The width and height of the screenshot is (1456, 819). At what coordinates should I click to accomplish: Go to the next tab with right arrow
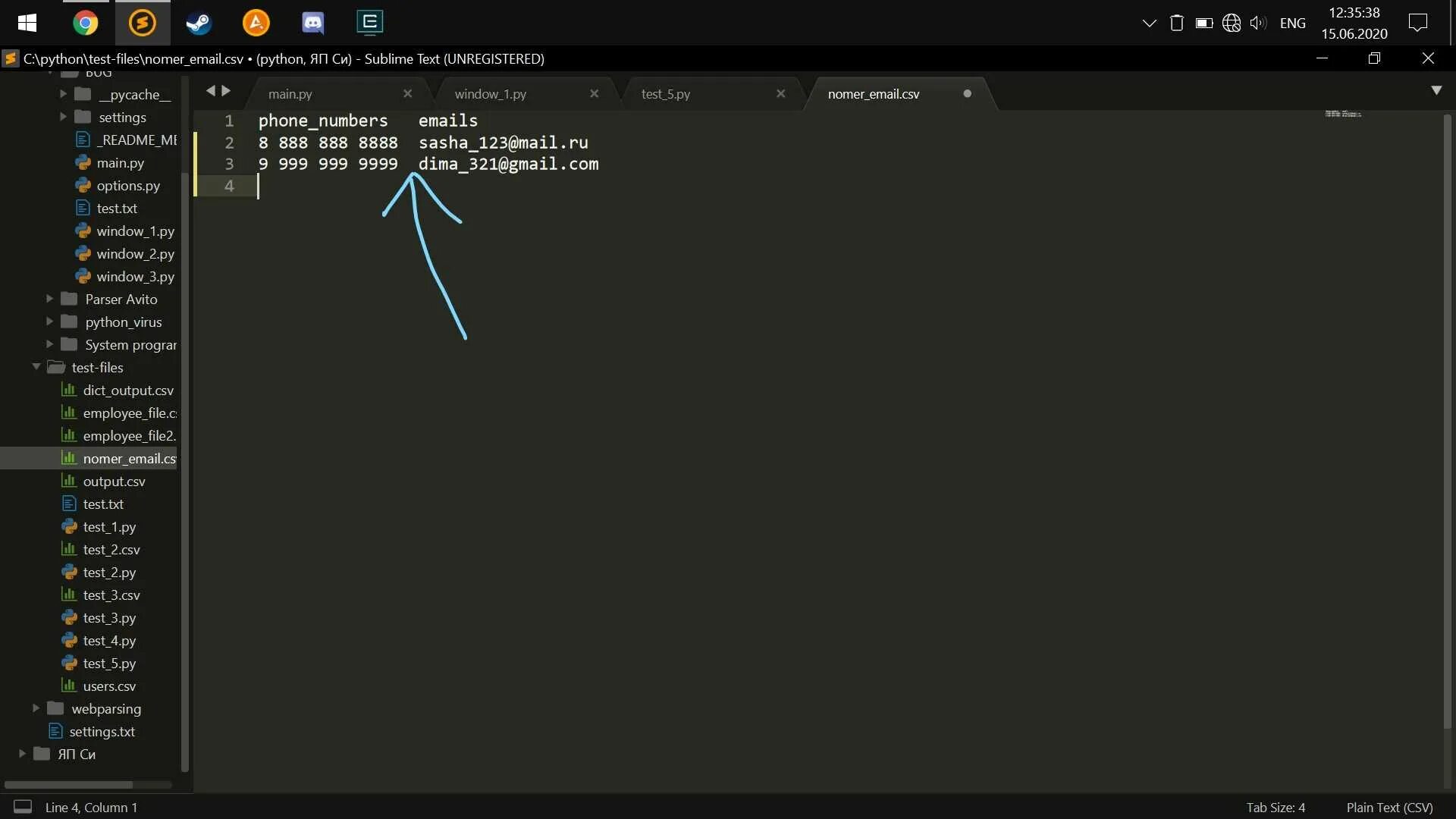point(226,91)
